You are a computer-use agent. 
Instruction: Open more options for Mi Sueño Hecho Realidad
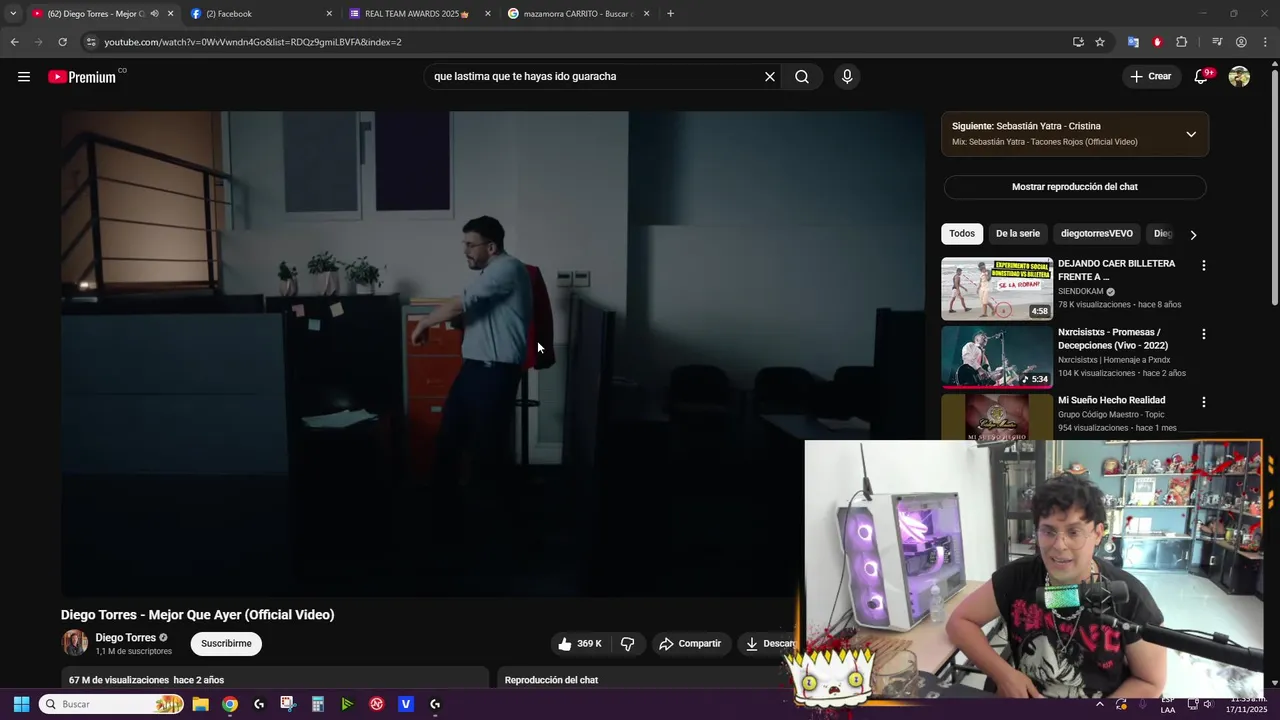[1204, 402]
